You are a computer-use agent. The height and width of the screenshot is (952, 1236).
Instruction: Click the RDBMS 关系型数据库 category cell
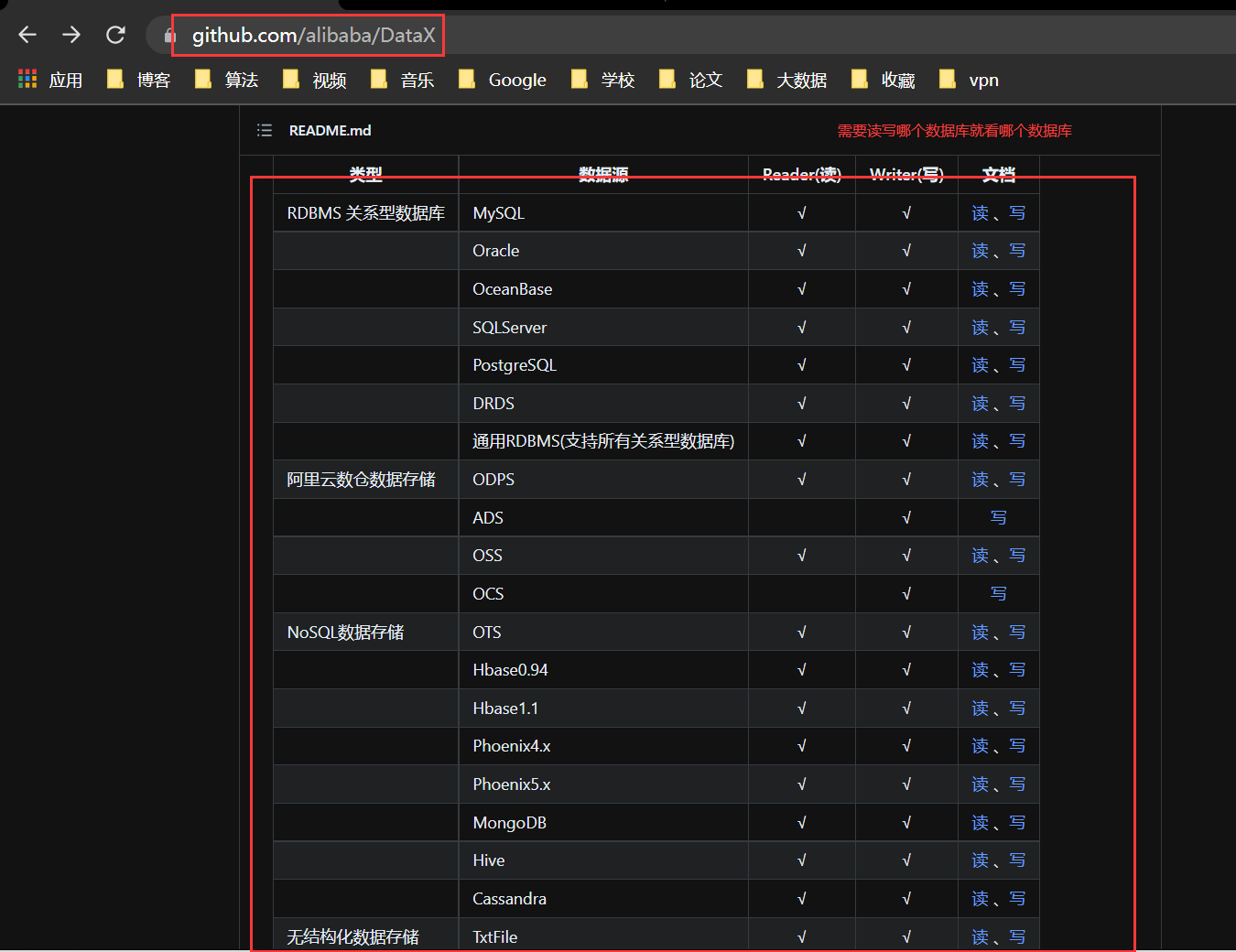coord(366,213)
